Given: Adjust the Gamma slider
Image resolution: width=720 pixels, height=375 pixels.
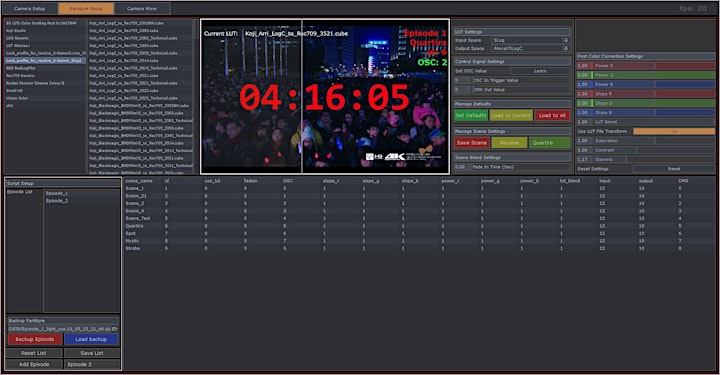Looking at the screenshot, I should [x=646, y=159].
